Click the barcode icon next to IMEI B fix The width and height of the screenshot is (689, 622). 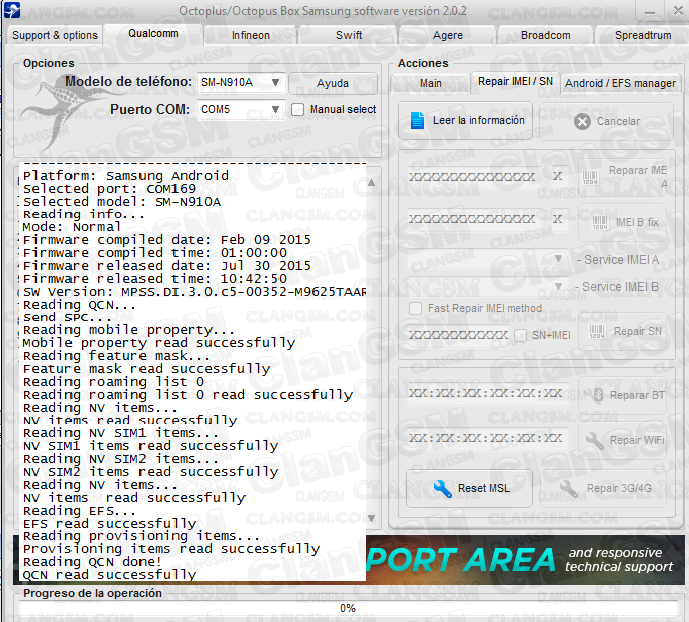point(600,223)
